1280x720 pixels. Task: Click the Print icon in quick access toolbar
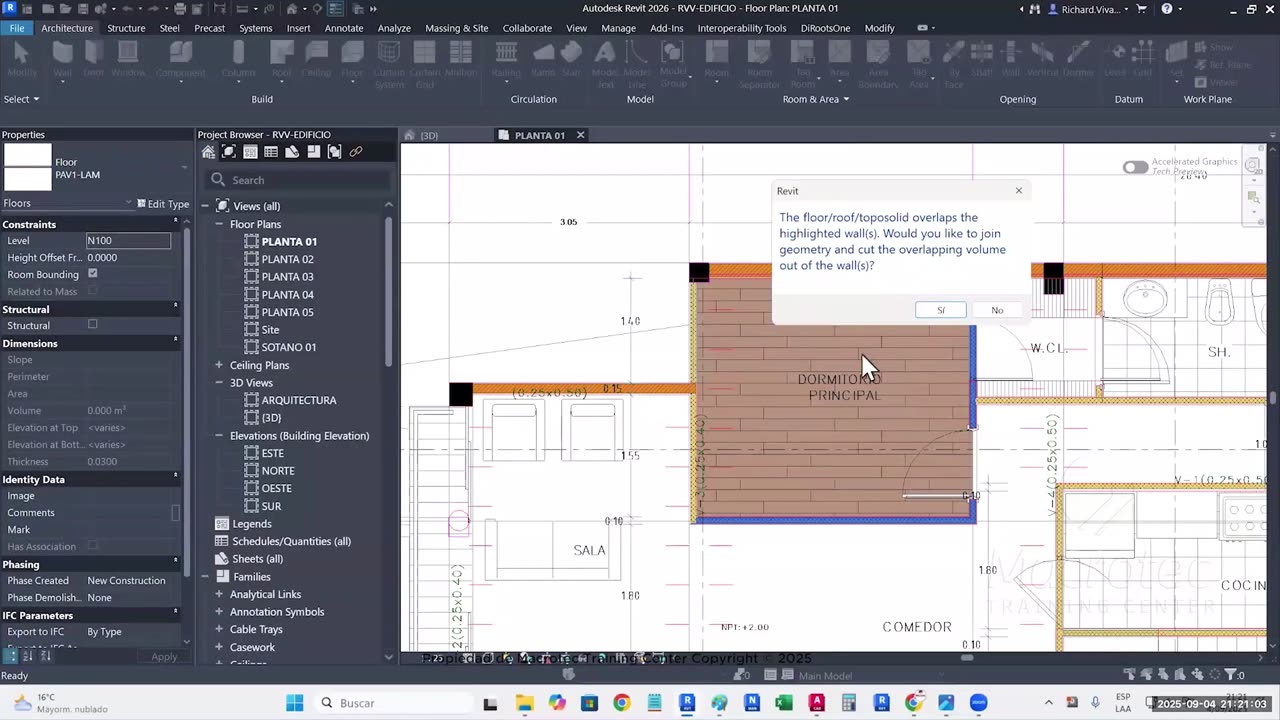coord(180,9)
